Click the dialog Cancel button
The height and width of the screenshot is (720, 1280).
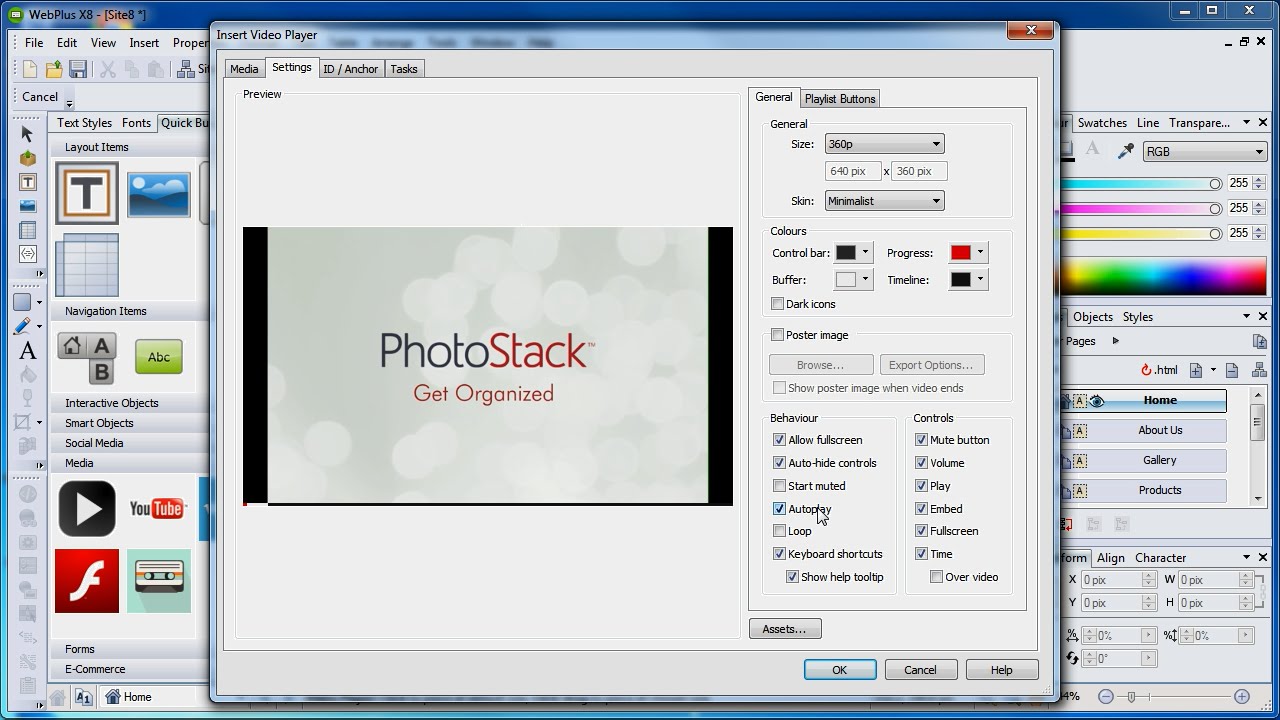pyautogui.click(x=920, y=670)
